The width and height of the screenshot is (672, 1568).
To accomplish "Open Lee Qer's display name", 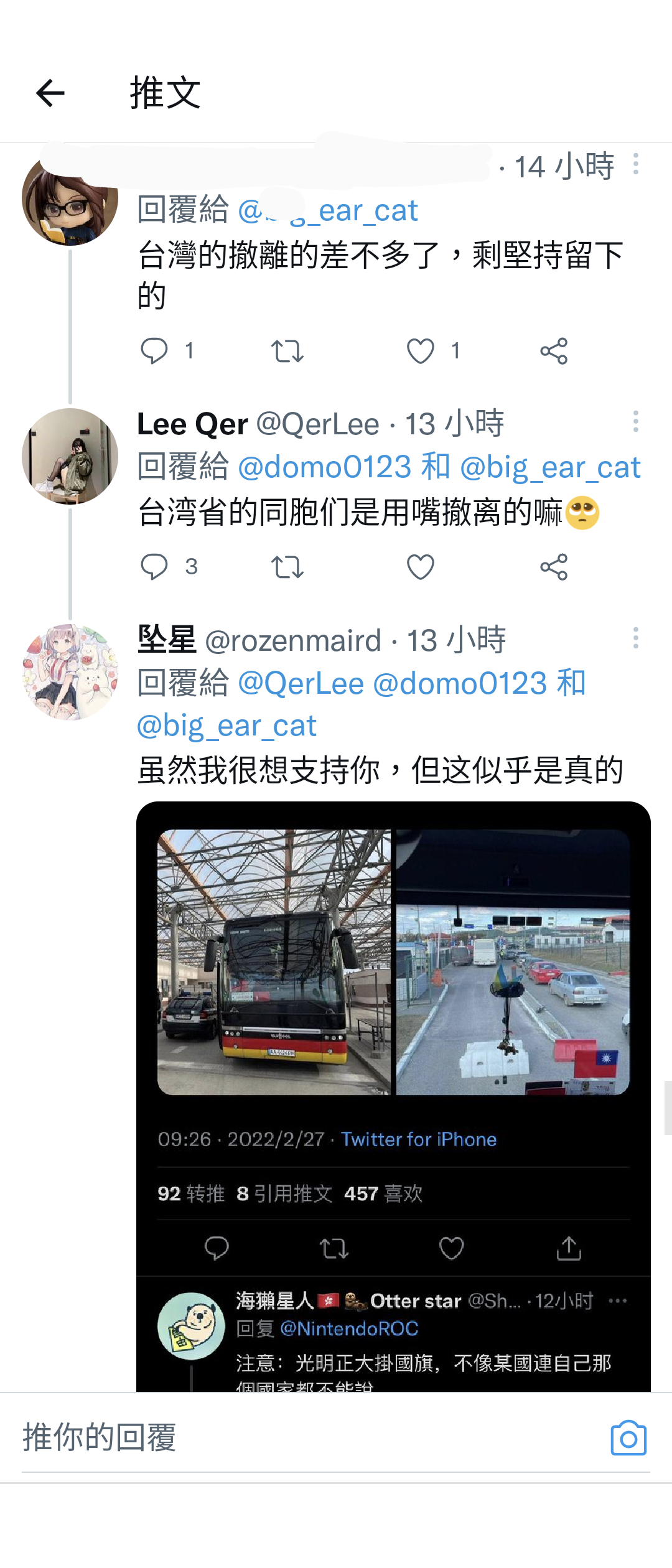I will click(x=192, y=424).
